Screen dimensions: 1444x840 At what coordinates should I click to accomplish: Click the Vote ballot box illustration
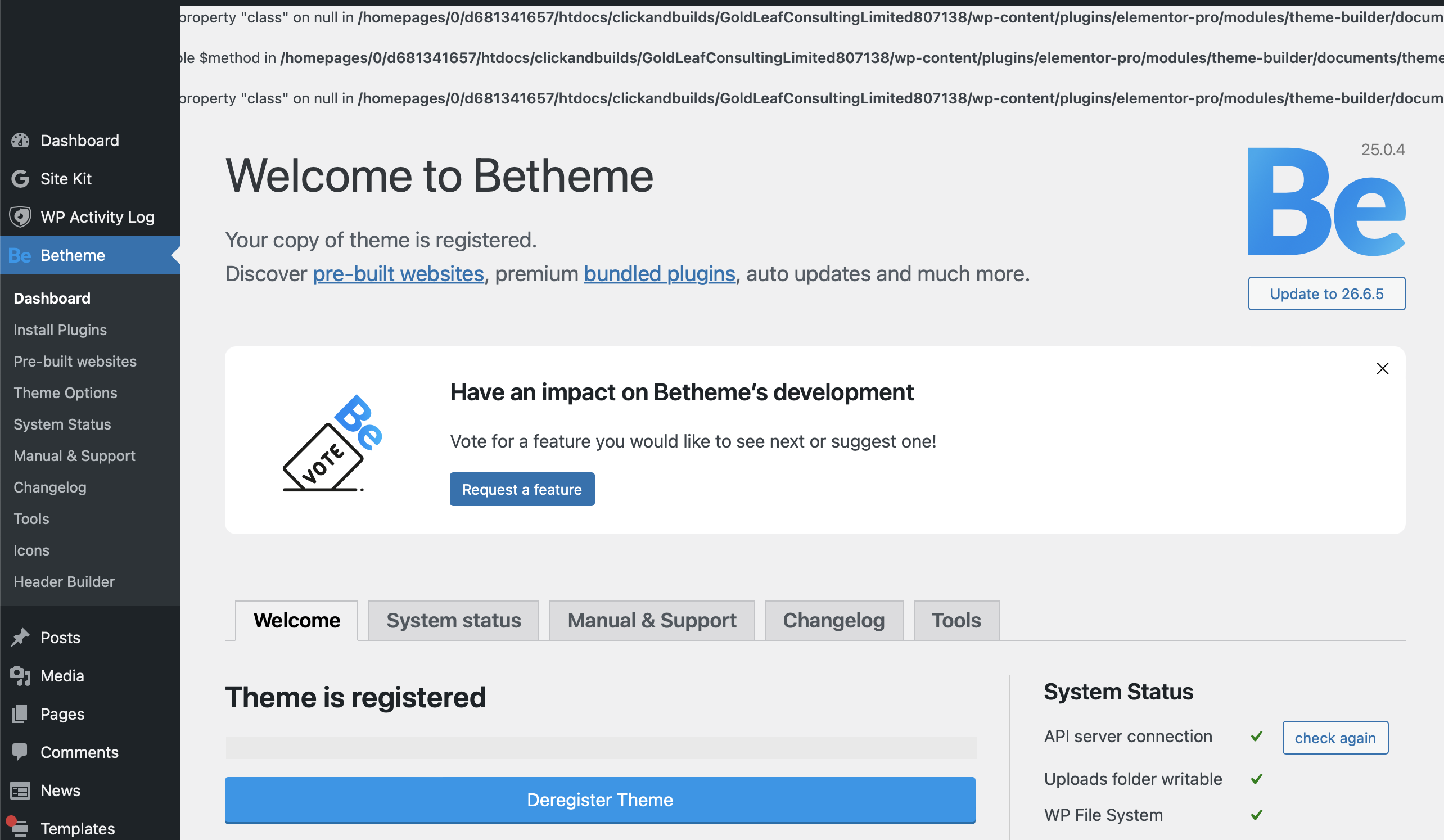pyautogui.click(x=332, y=443)
